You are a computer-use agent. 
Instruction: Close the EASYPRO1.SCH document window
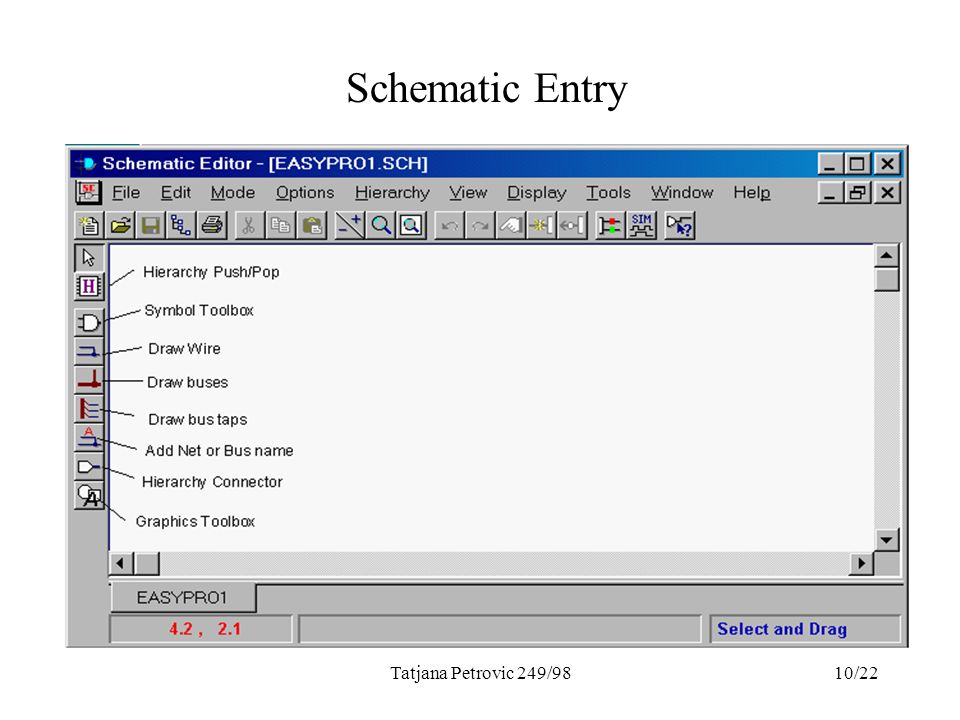point(887,193)
